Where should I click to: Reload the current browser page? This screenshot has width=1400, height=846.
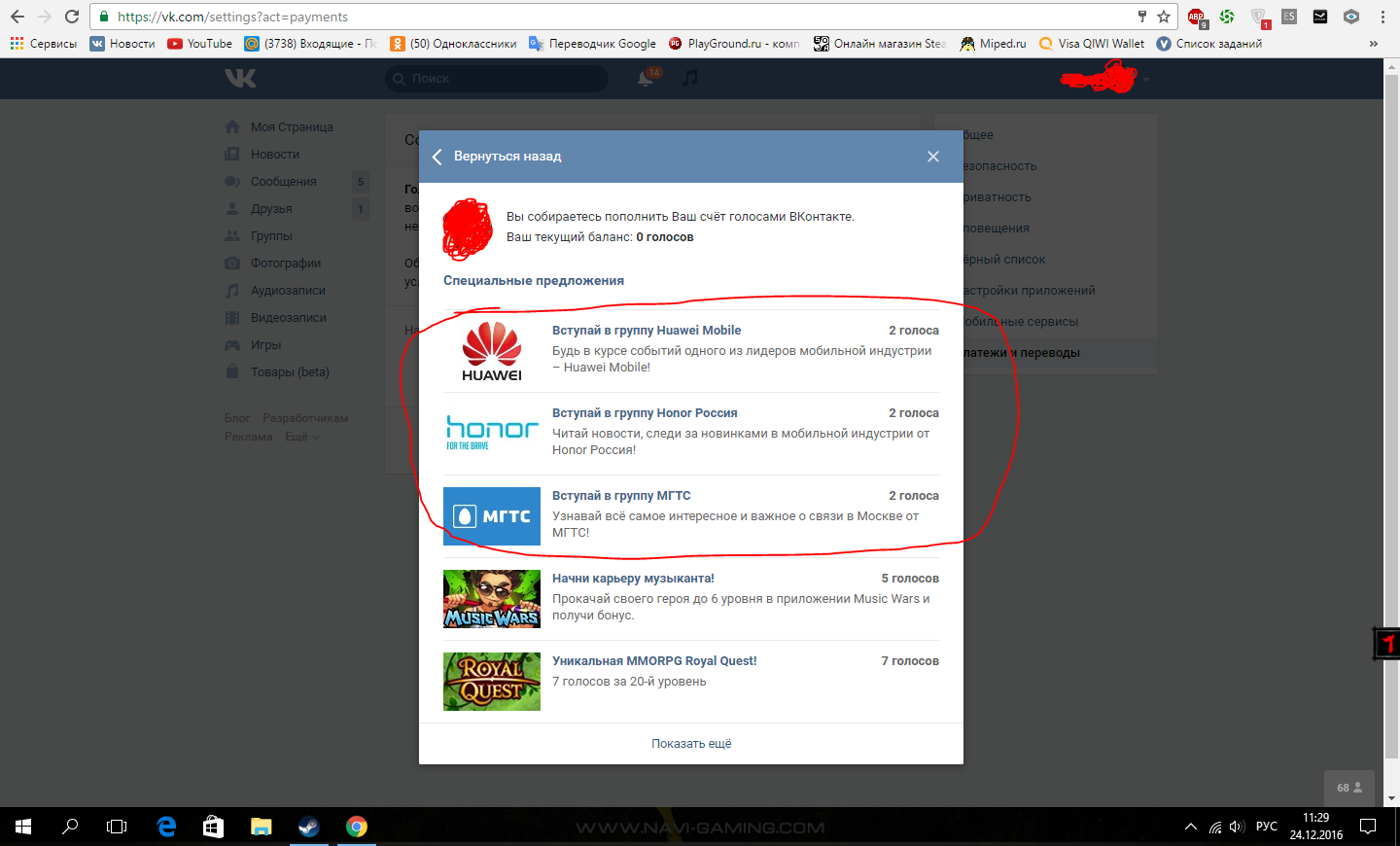pyautogui.click(x=72, y=17)
